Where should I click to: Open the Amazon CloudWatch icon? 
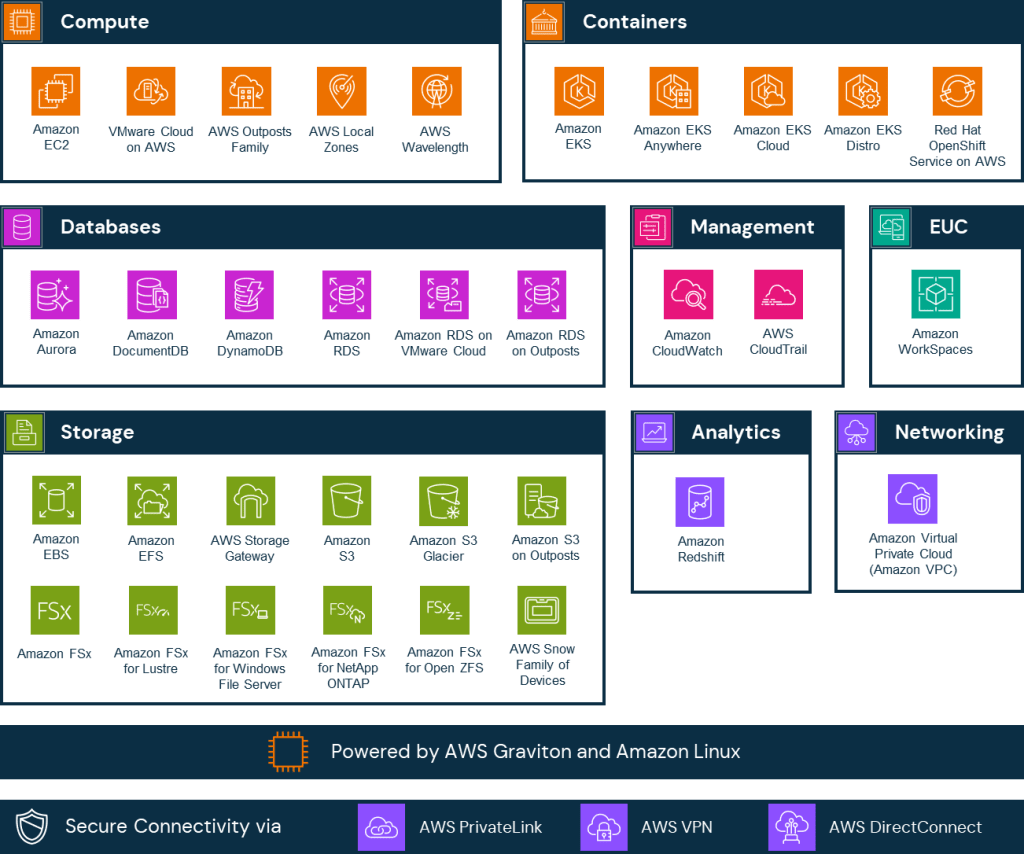688,294
